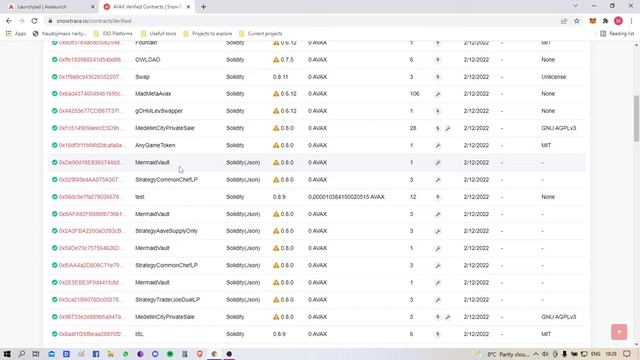
Task: Reload the Snowtrace page
Action: pos(34,21)
